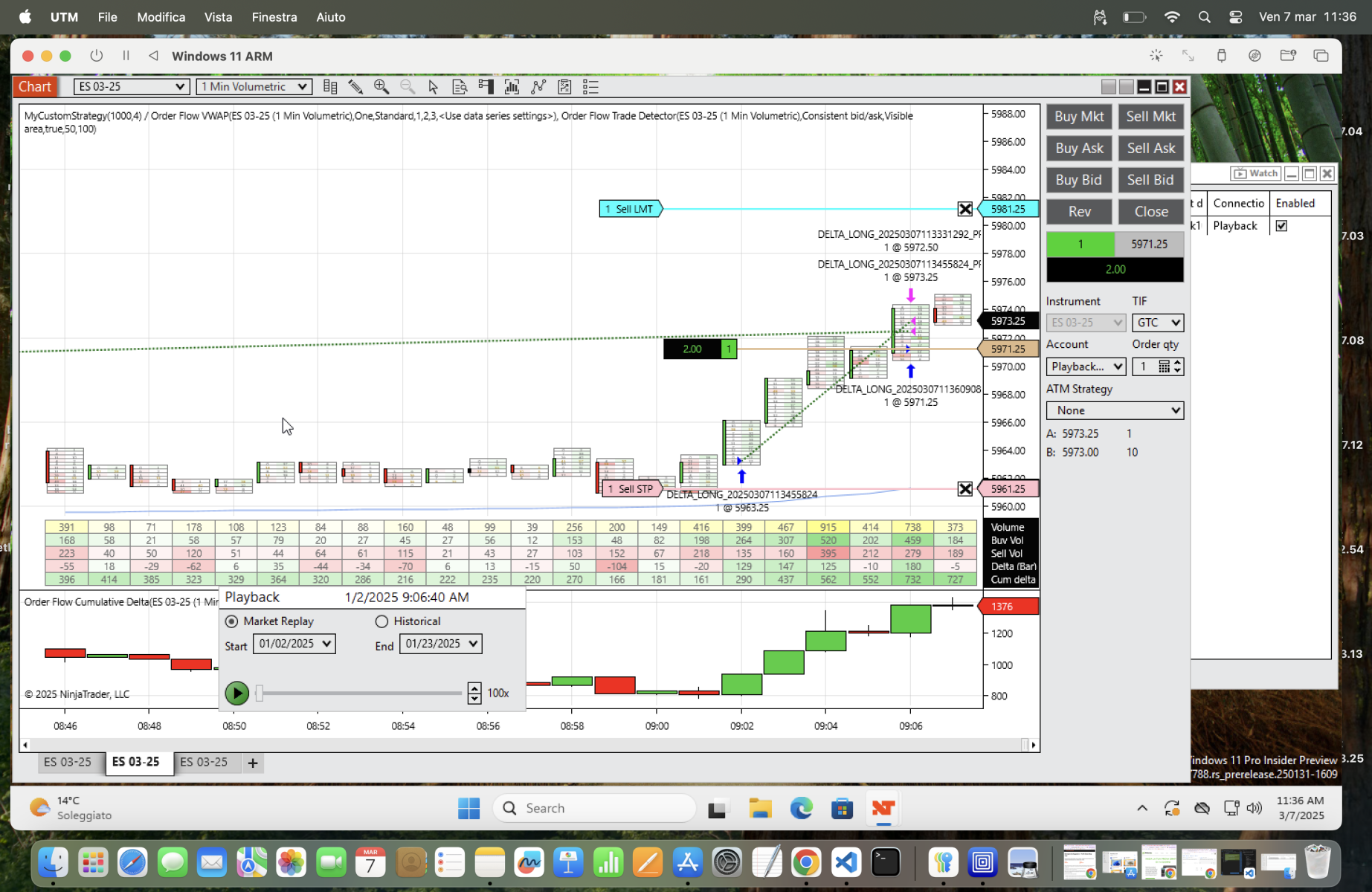Select the cursor pointer tool
1372x892 pixels.
(434, 87)
